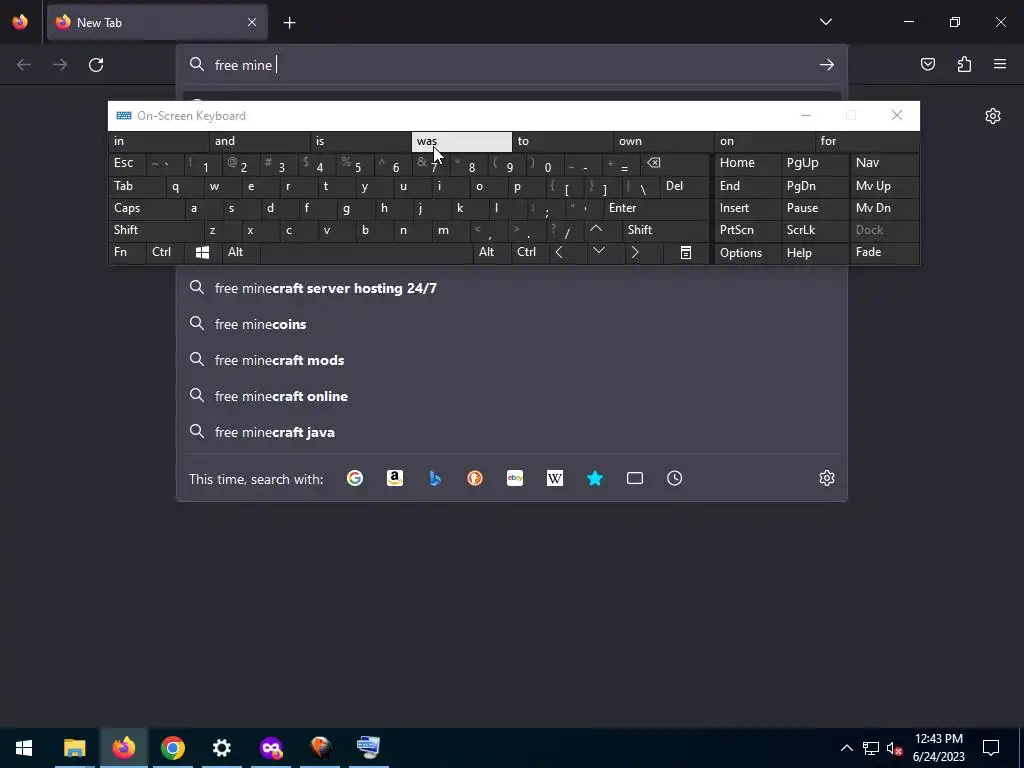This screenshot has width=1024, height=768.
Task: Tap the context menu key on keyboard
Action: tap(686, 252)
